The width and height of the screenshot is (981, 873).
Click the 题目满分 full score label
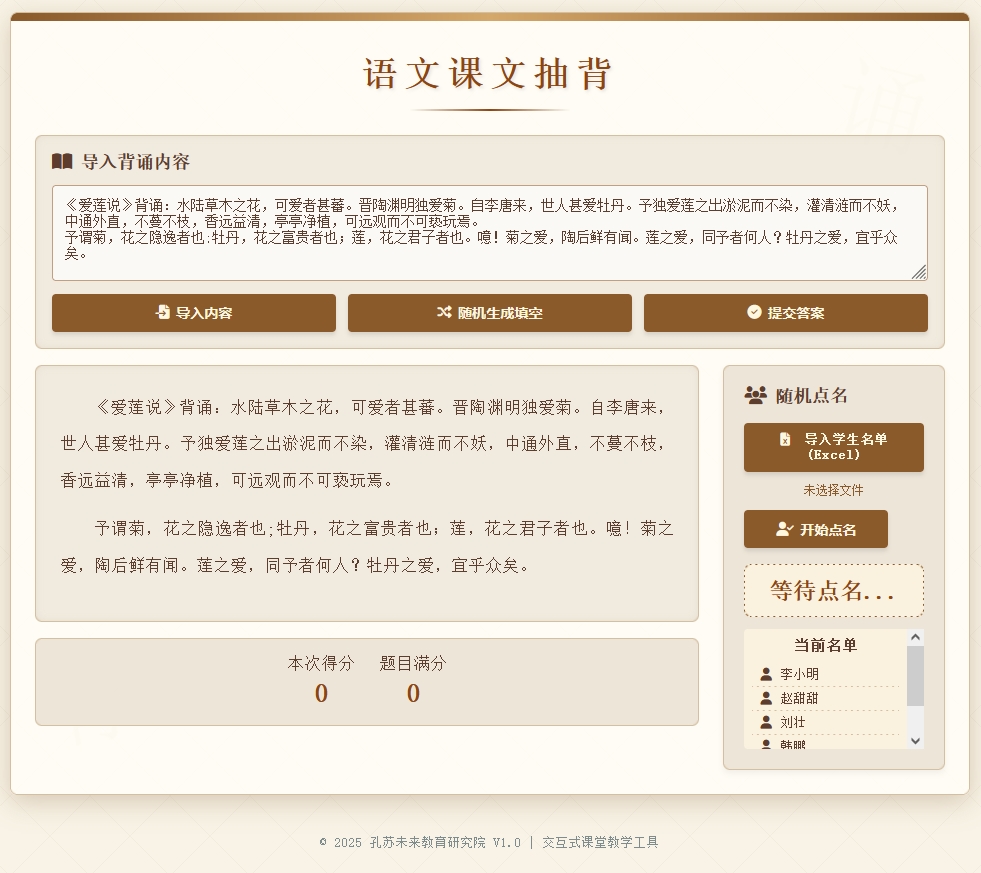point(413,663)
